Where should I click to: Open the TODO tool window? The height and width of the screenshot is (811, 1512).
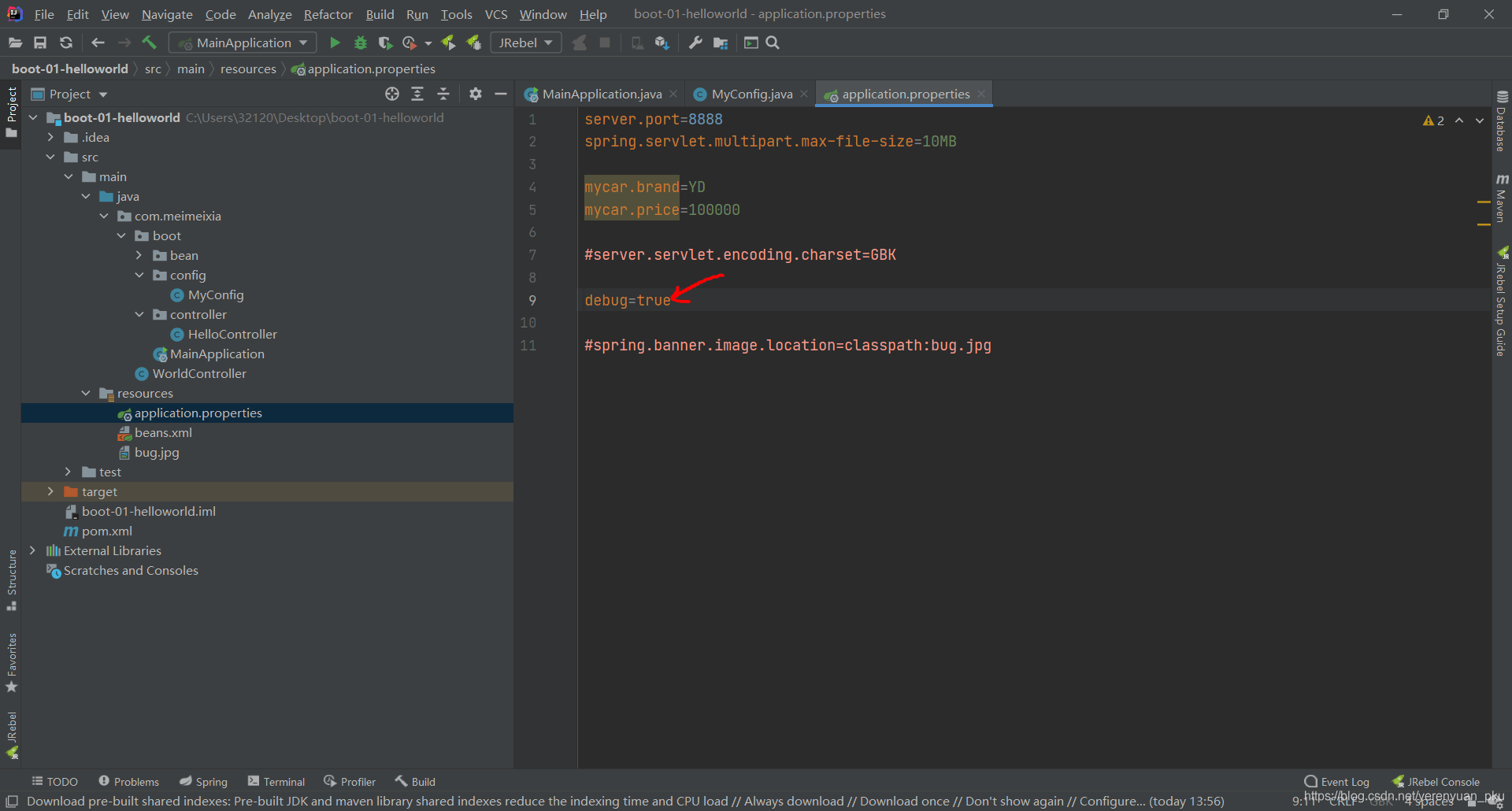(x=54, y=781)
